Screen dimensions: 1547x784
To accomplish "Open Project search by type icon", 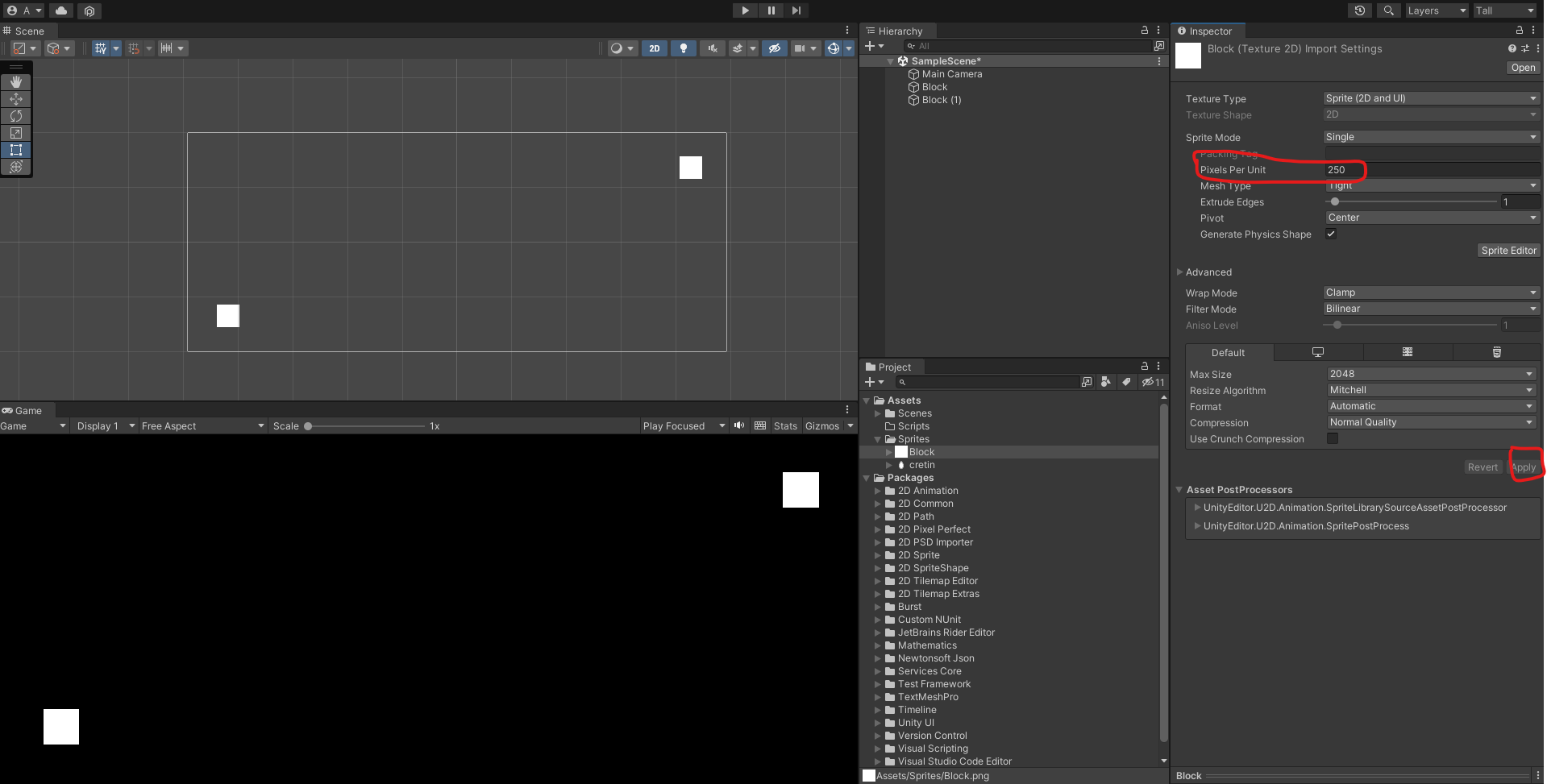I will (1106, 382).
